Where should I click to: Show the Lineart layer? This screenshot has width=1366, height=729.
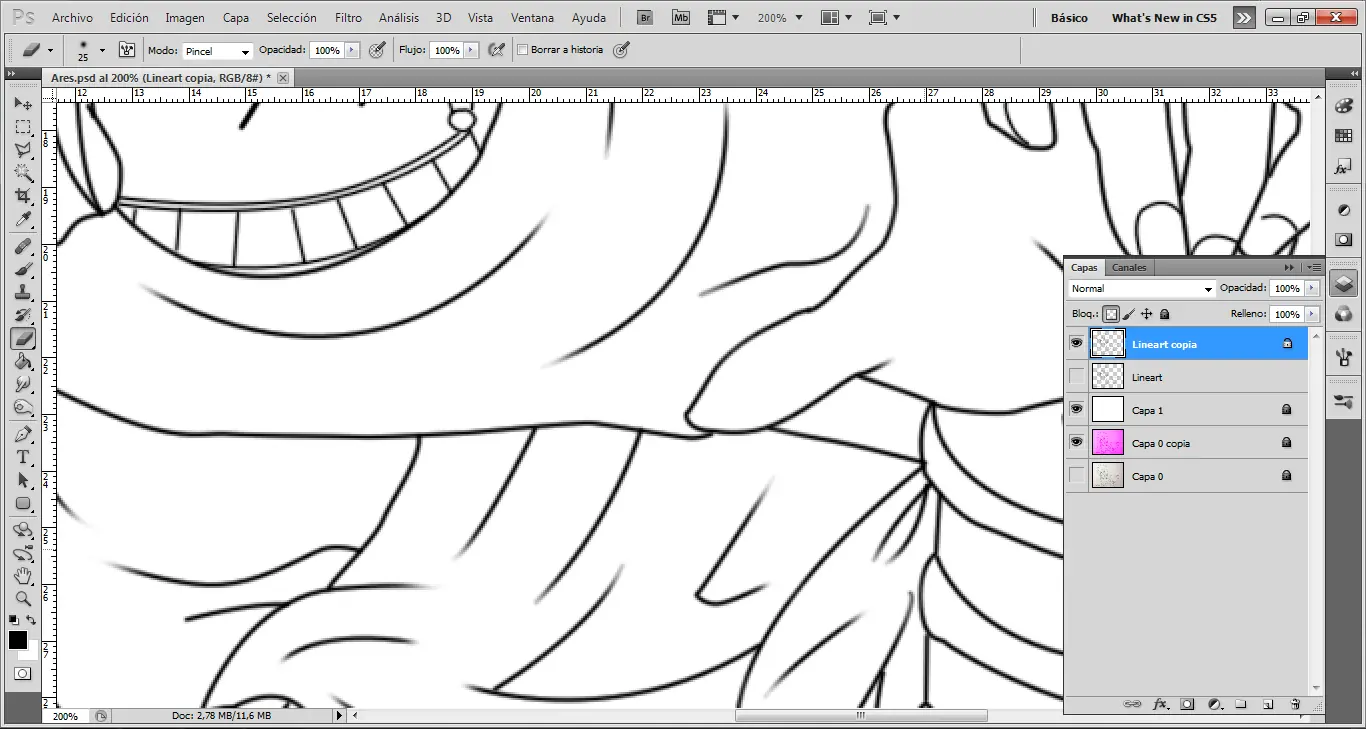[1077, 377]
